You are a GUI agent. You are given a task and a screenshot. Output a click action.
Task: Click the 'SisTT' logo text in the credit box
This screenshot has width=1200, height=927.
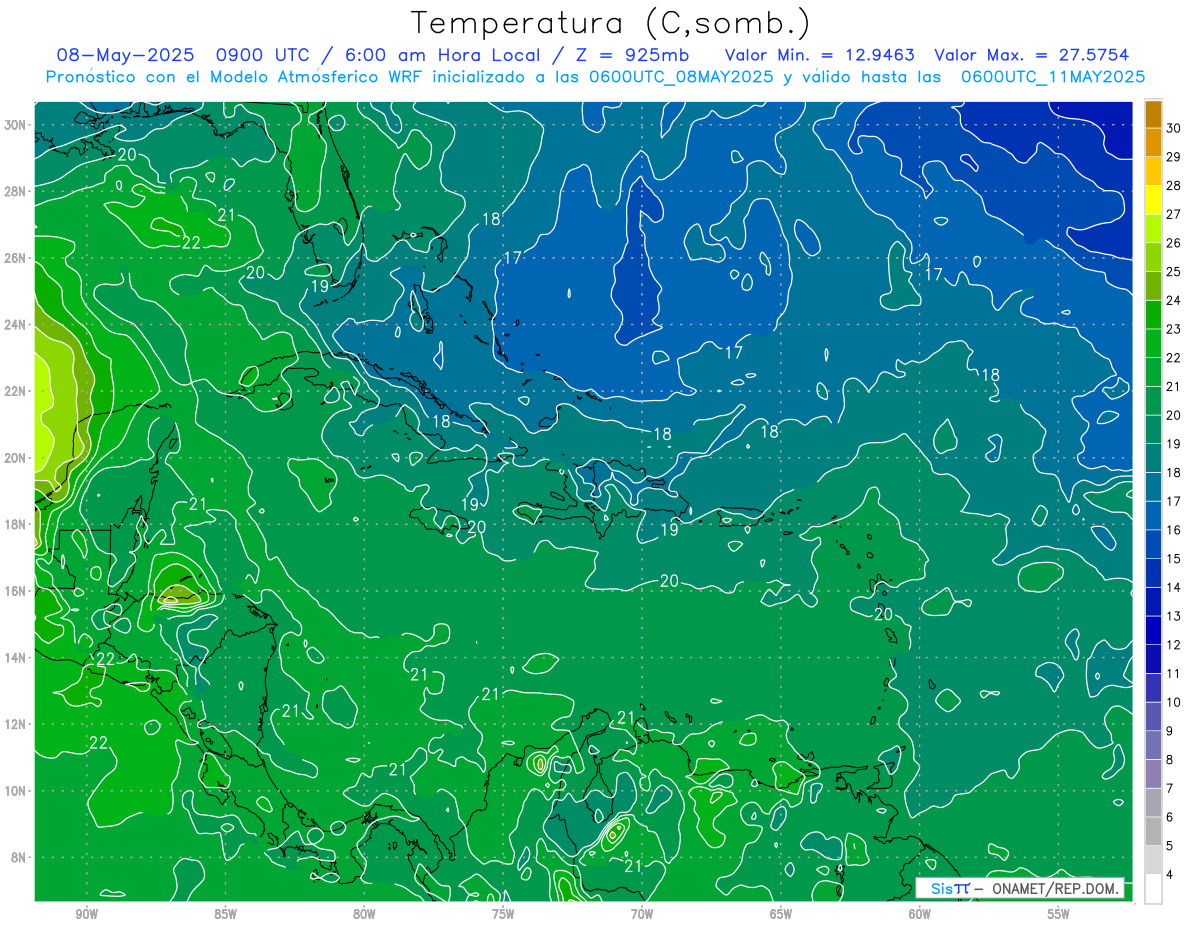click(x=950, y=888)
